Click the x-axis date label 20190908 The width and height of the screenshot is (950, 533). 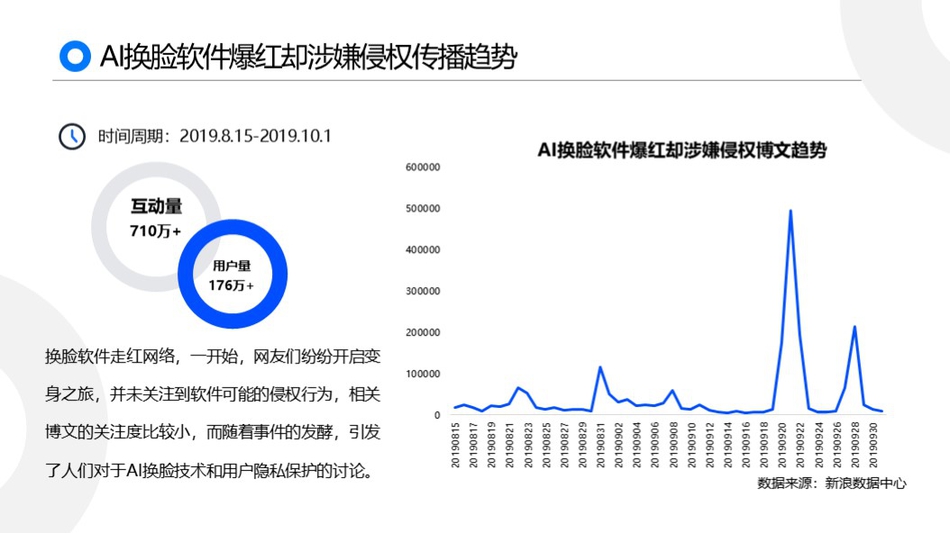click(x=673, y=445)
